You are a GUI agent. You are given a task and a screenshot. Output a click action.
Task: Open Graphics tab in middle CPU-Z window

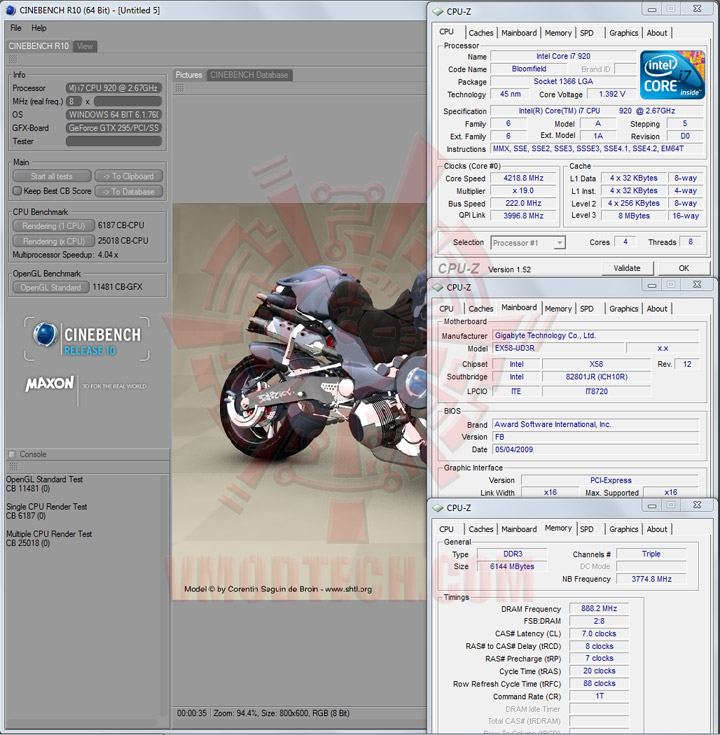[x=623, y=308]
